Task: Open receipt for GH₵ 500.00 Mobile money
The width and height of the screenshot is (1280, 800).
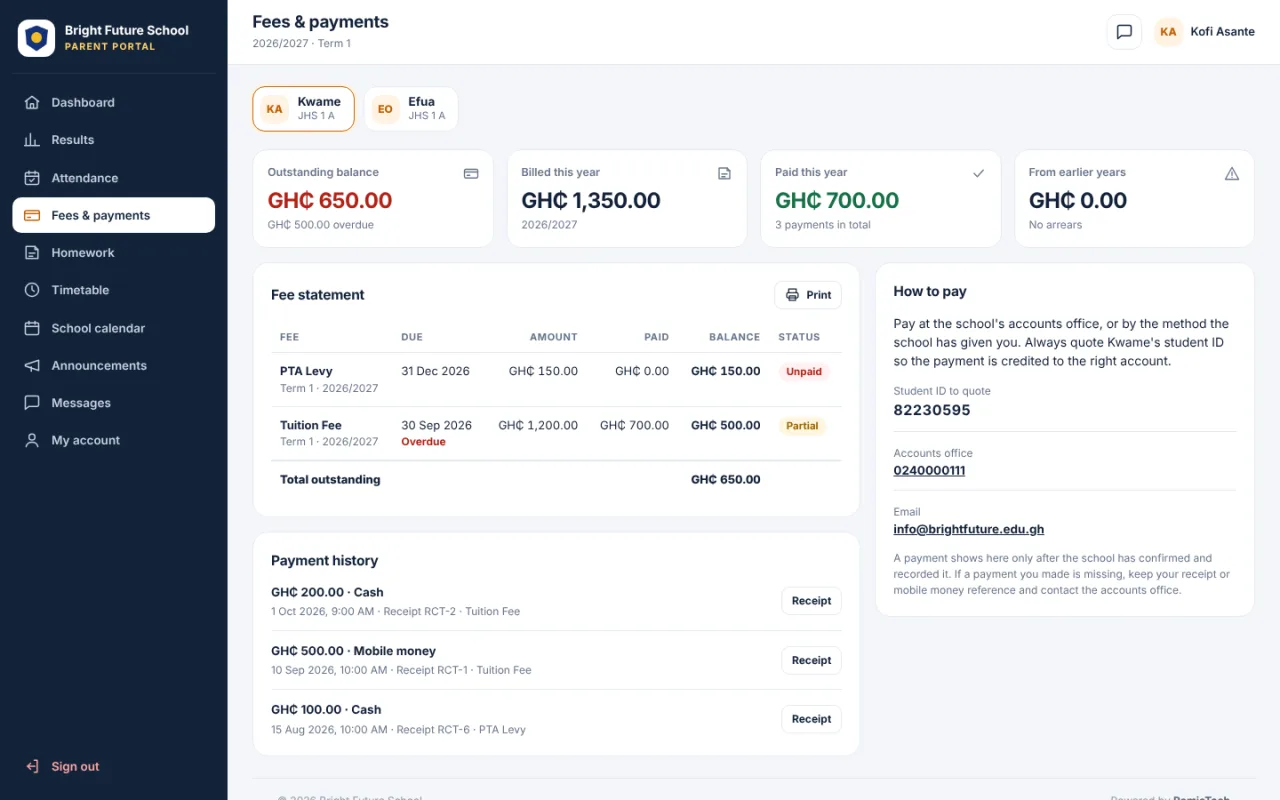Action: tap(811, 660)
